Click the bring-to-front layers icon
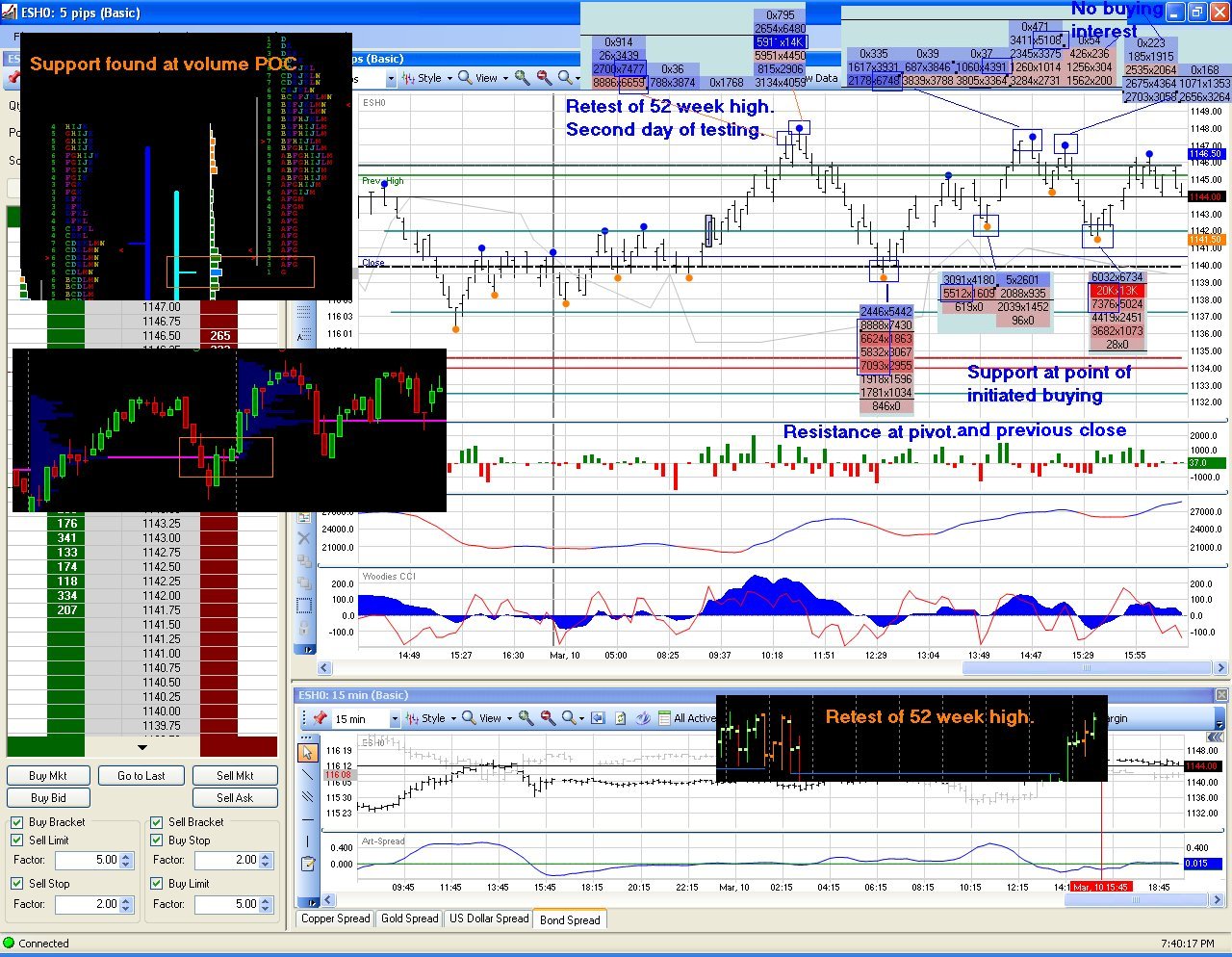This screenshot has width=1232, height=957. (304, 560)
